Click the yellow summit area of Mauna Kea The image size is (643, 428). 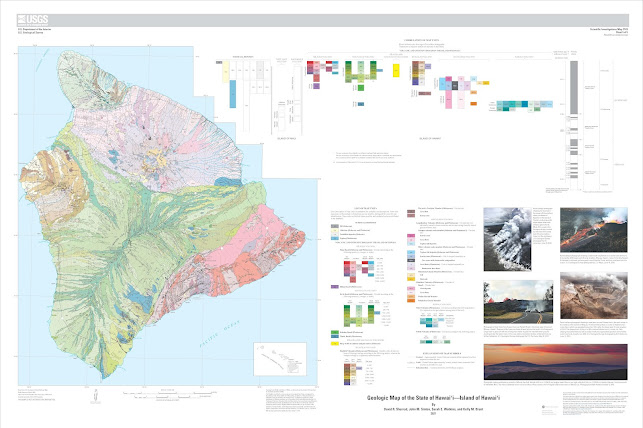pyautogui.click(x=157, y=158)
